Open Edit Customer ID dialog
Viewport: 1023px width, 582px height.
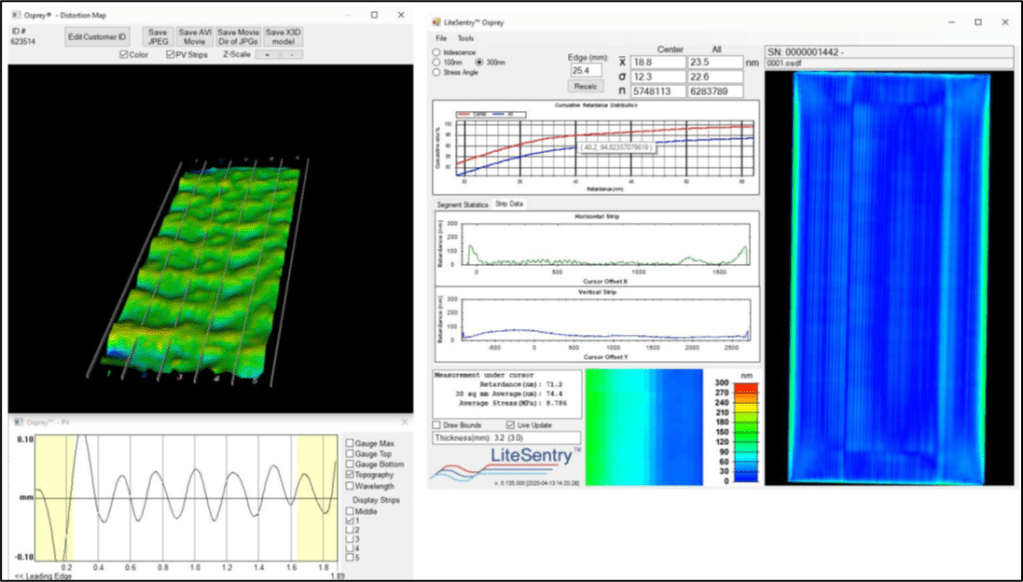tap(97, 37)
